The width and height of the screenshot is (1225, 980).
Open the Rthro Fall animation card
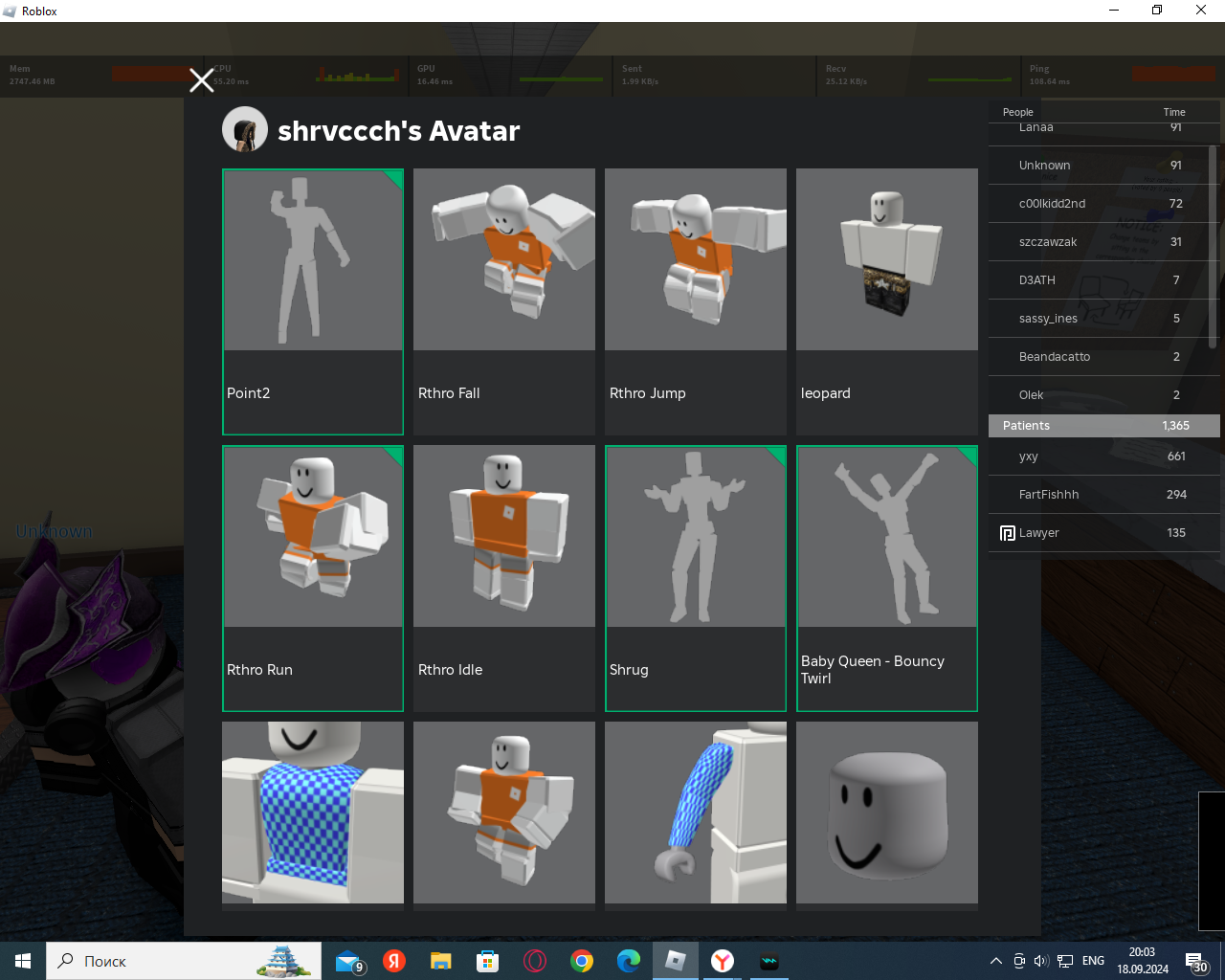pyautogui.click(x=504, y=301)
